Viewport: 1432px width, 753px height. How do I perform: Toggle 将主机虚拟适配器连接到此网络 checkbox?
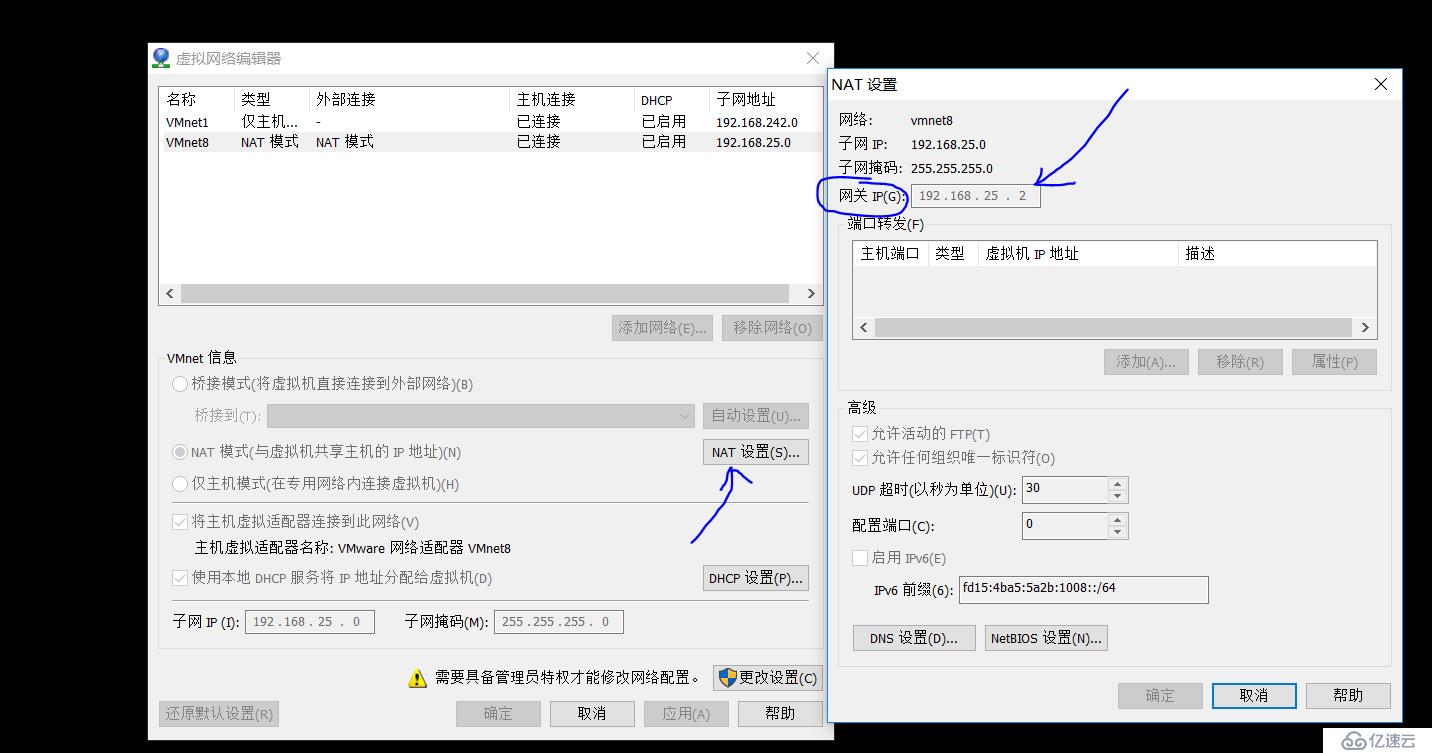180,521
